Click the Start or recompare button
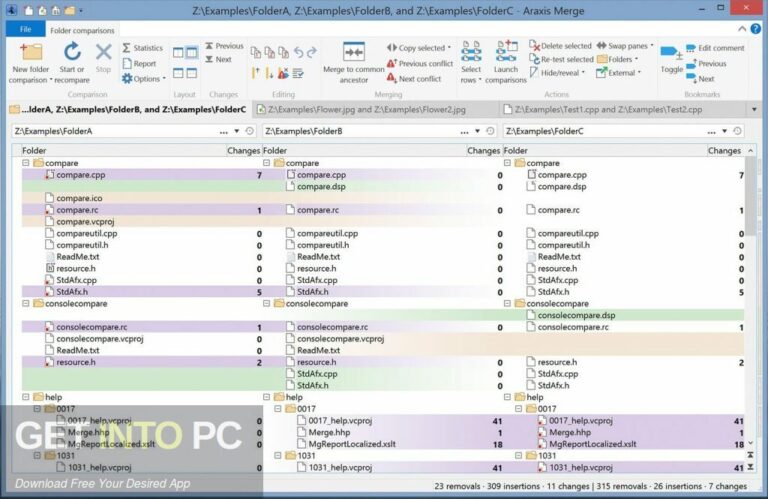 tap(72, 64)
